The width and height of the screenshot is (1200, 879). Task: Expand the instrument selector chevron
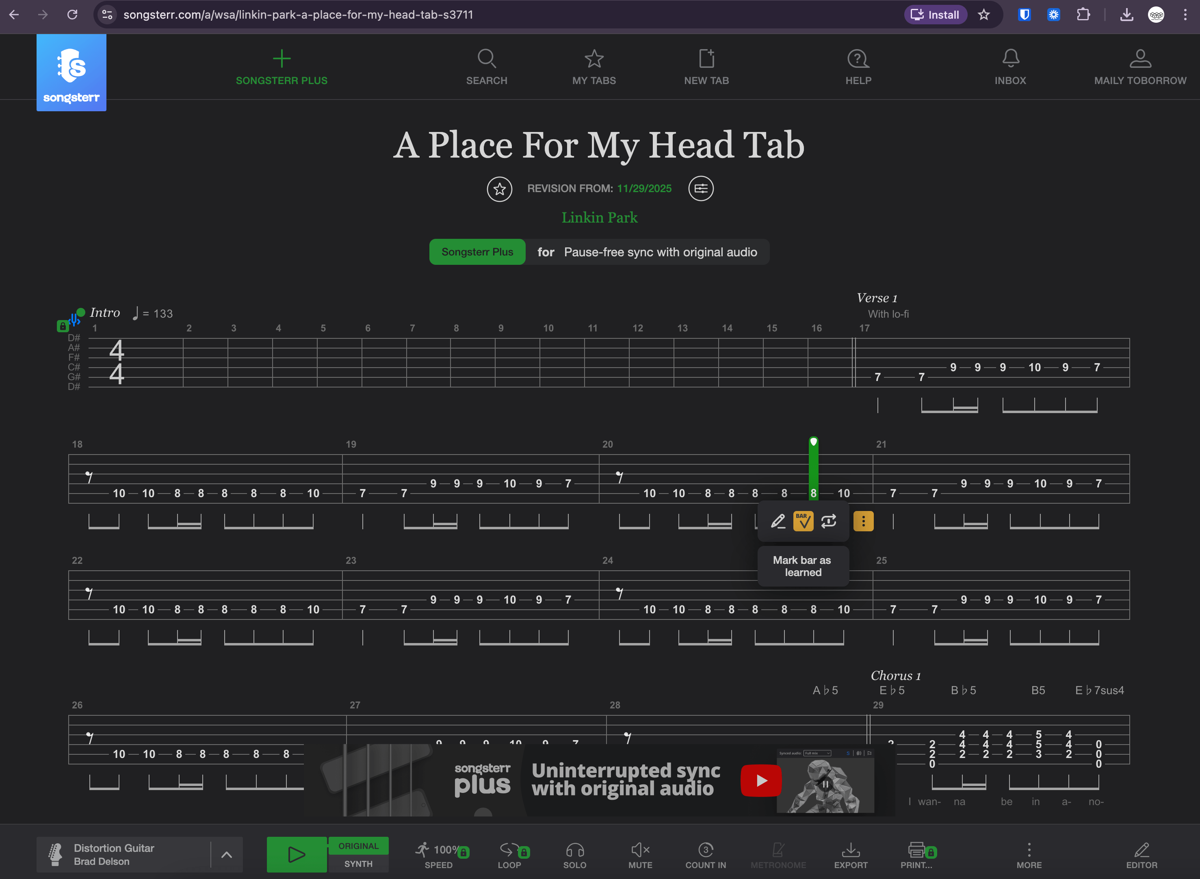(226, 855)
